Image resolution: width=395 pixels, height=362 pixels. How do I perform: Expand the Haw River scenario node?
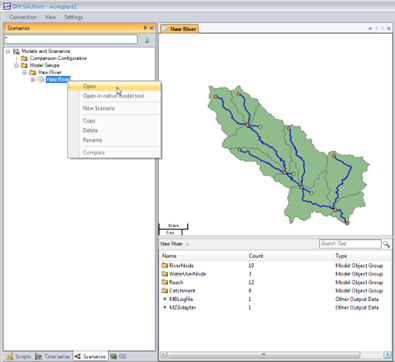click(33, 79)
